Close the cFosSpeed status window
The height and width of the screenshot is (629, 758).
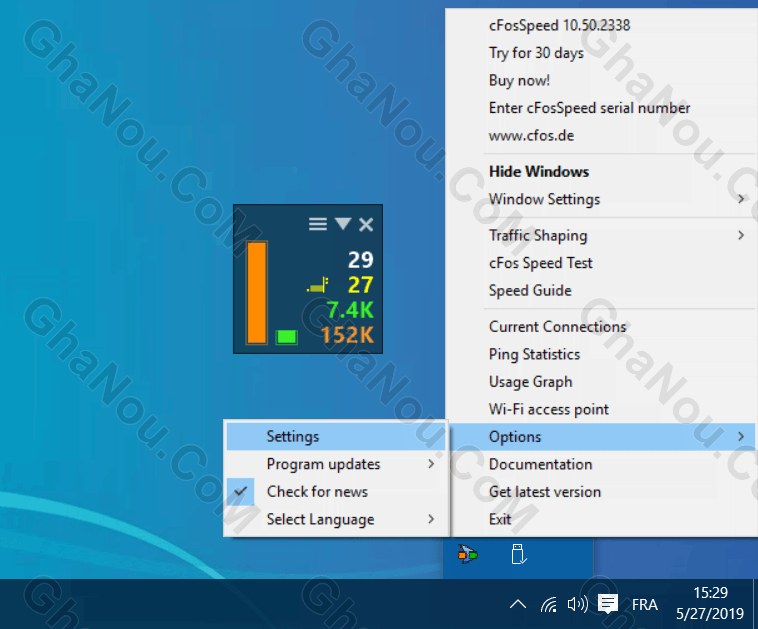(x=366, y=224)
